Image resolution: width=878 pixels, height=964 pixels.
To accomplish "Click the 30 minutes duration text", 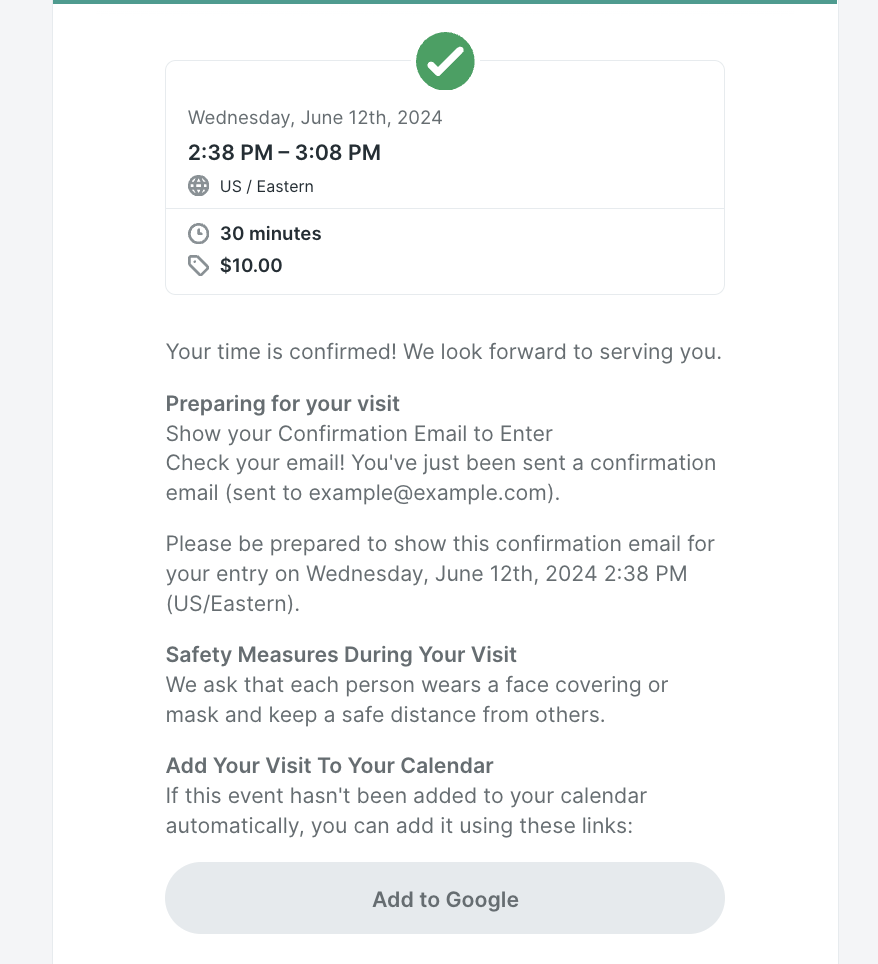I will pos(271,234).
